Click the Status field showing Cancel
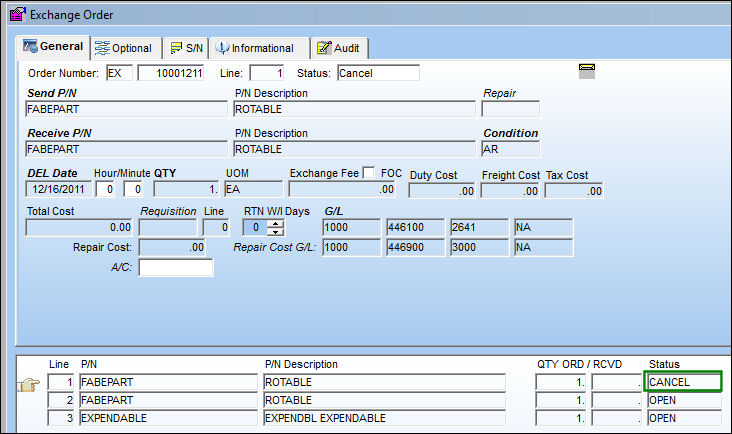 pos(378,73)
